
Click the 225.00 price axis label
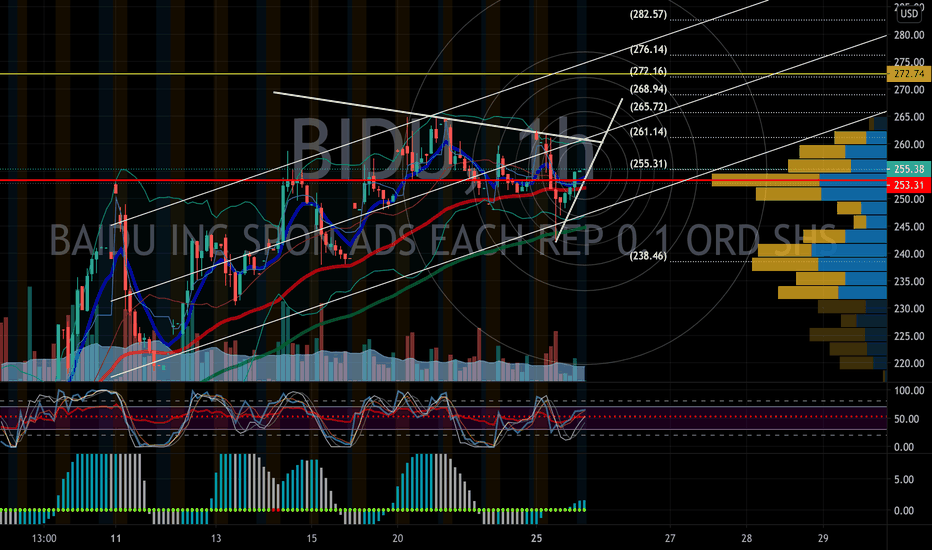click(x=909, y=337)
